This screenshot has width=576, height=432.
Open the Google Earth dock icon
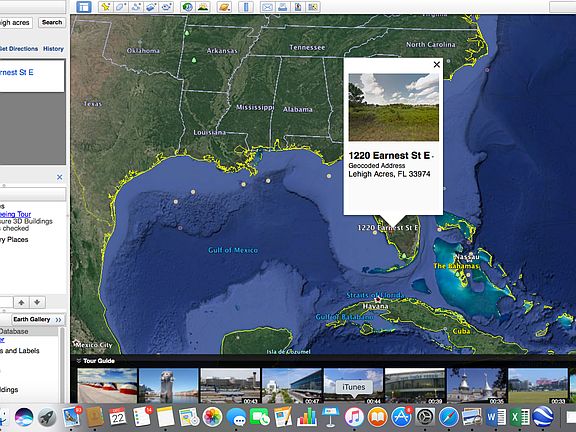coord(543,417)
